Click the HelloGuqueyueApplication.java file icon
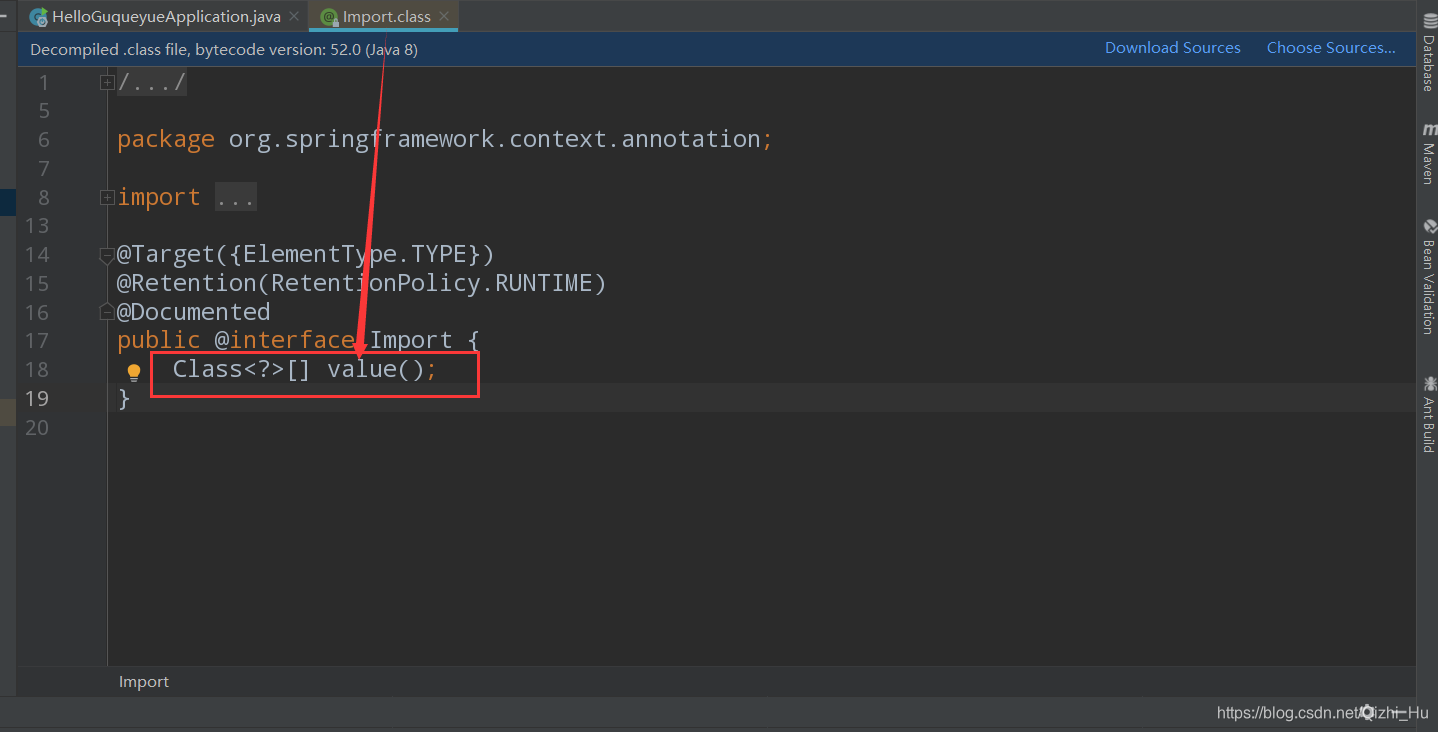Image resolution: width=1438 pixels, height=732 pixels. [39, 17]
